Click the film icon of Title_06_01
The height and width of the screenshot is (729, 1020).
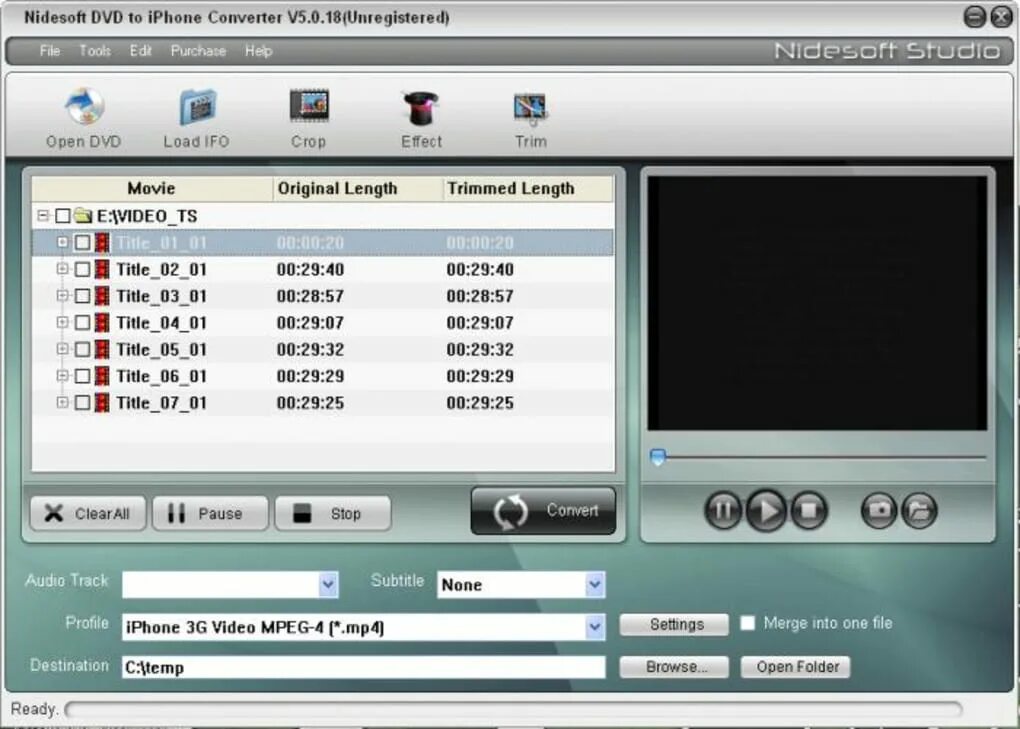tap(102, 376)
